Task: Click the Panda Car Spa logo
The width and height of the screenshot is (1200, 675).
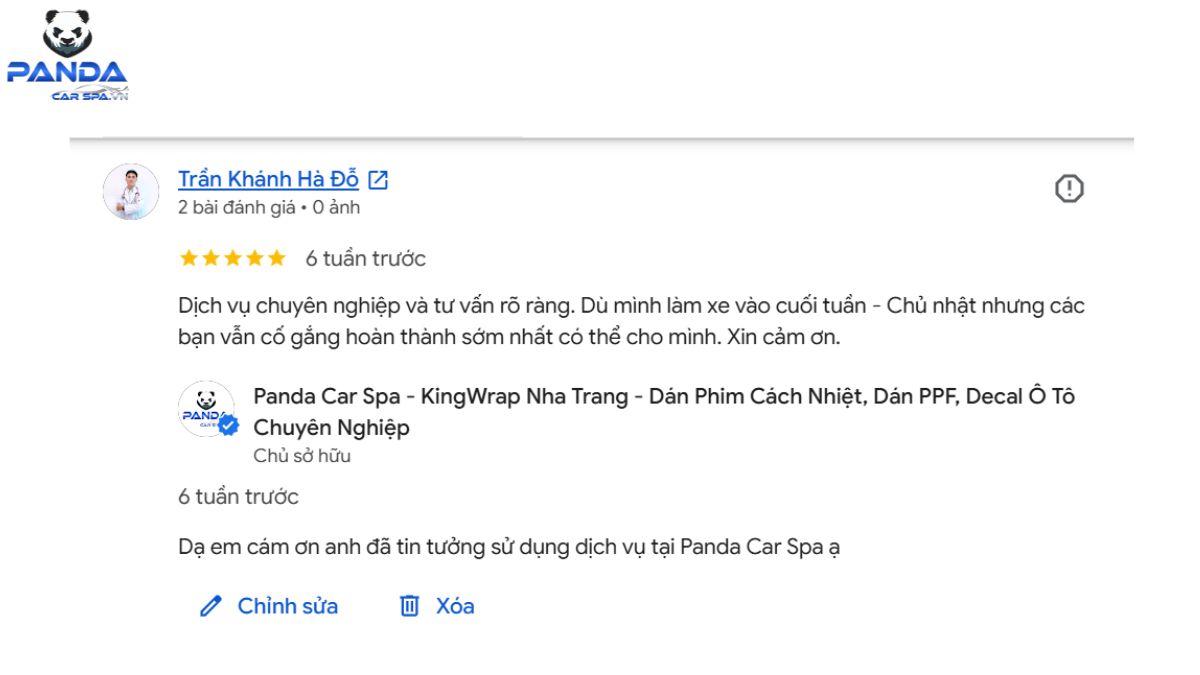Action: click(x=67, y=55)
